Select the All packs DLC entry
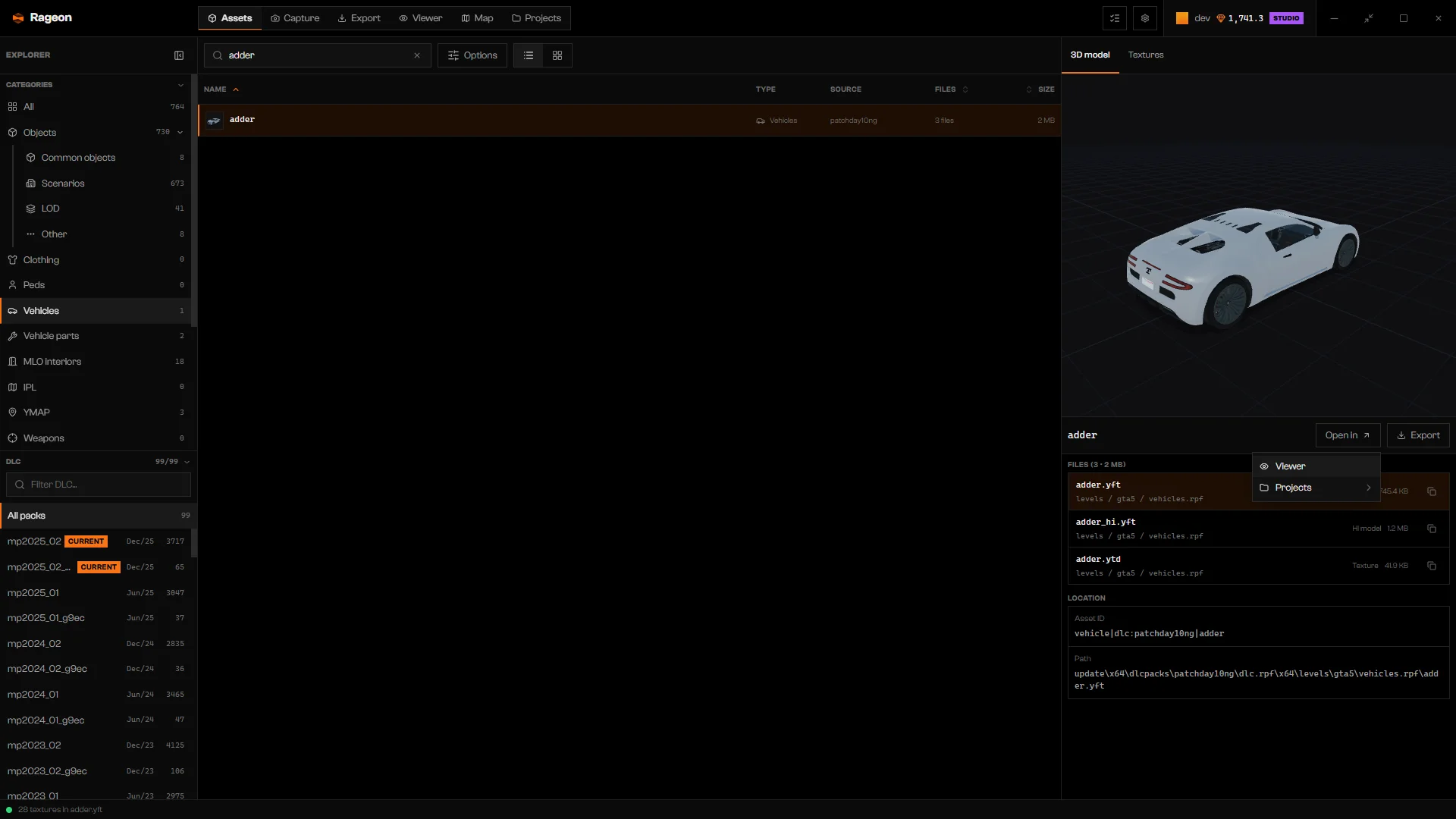 coord(99,516)
